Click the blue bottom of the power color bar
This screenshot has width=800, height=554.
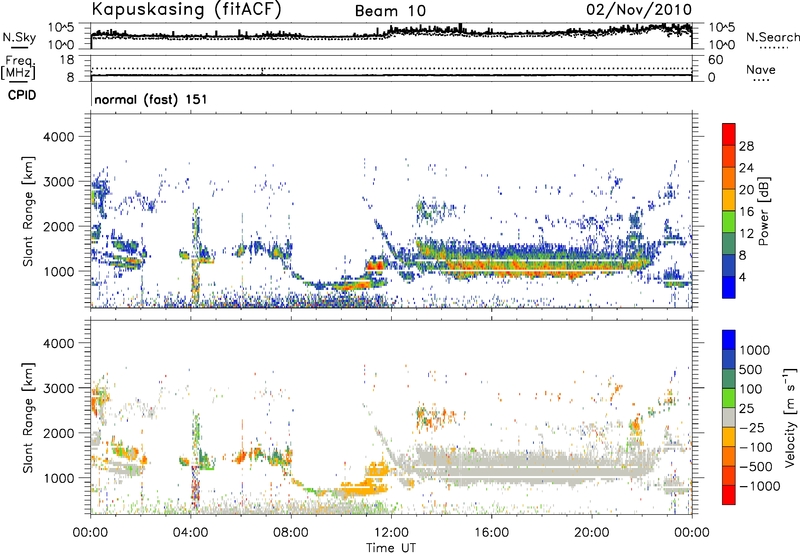[x=729, y=288]
